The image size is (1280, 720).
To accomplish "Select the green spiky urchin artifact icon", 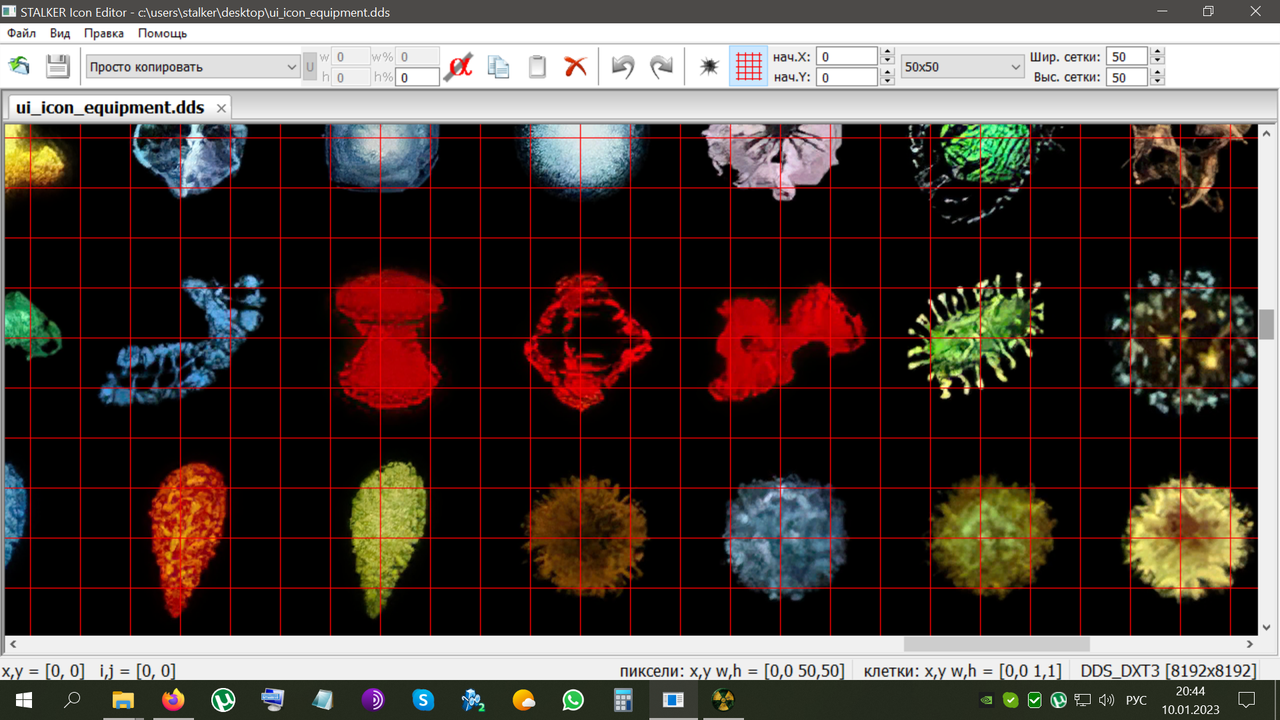I will point(977,337).
